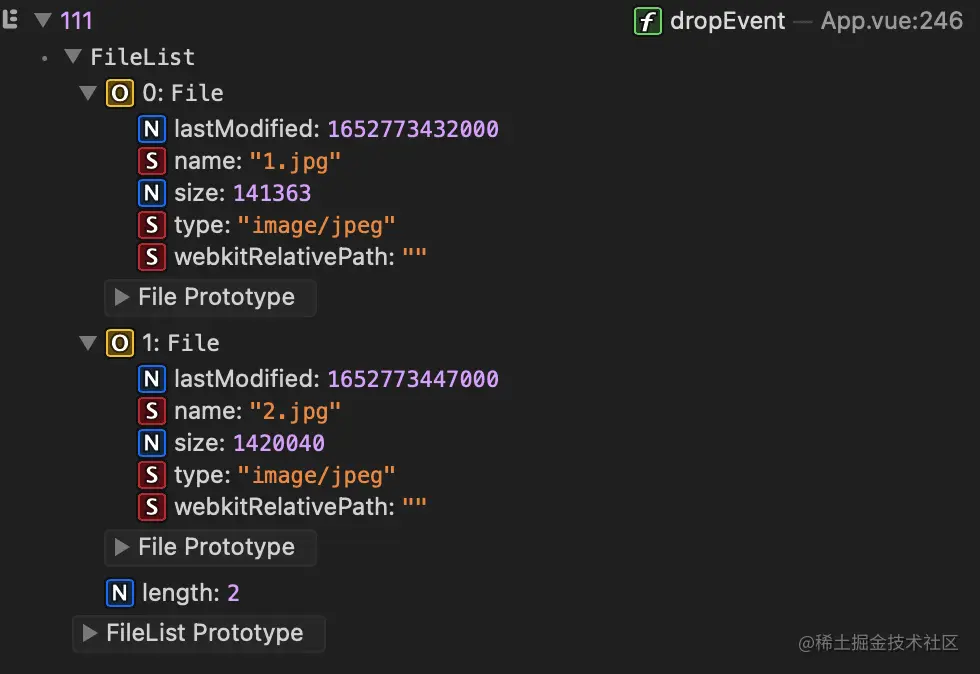
Task: Click the object icon next to 1: File
Action: click(119, 344)
